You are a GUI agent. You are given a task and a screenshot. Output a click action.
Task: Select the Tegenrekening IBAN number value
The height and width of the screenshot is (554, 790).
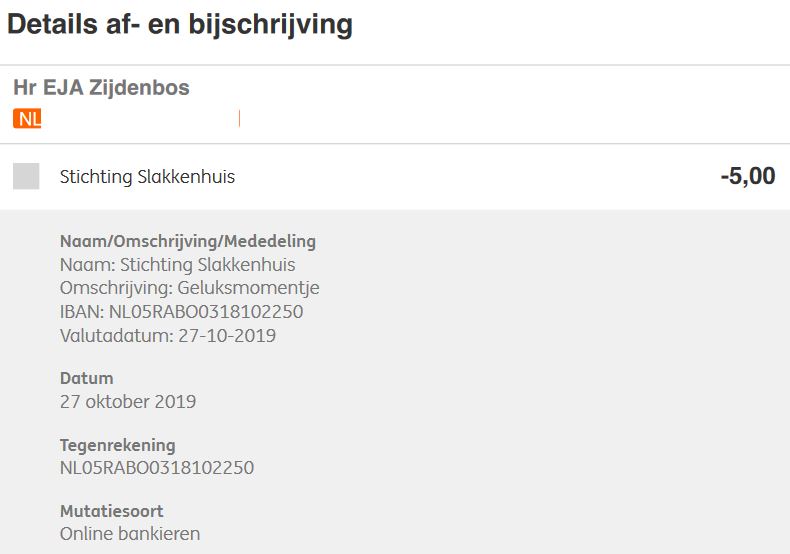[x=157, y=467]
